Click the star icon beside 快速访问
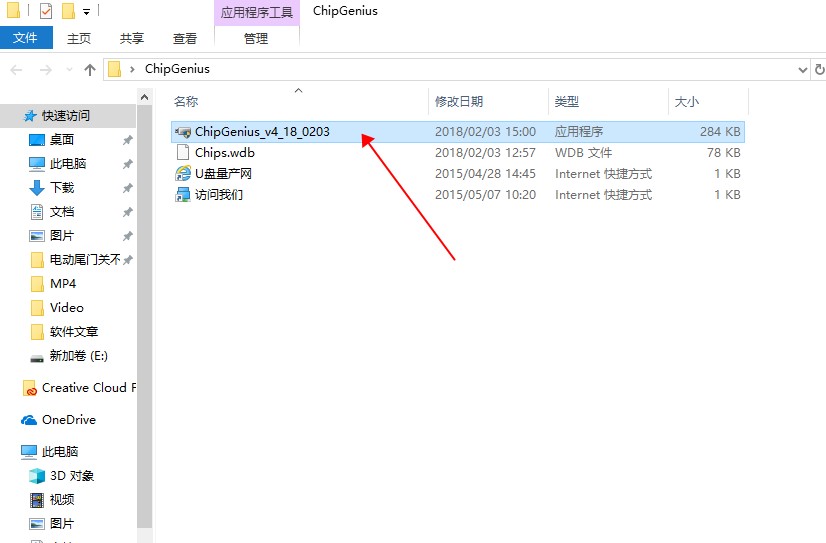 click(30, 116)
